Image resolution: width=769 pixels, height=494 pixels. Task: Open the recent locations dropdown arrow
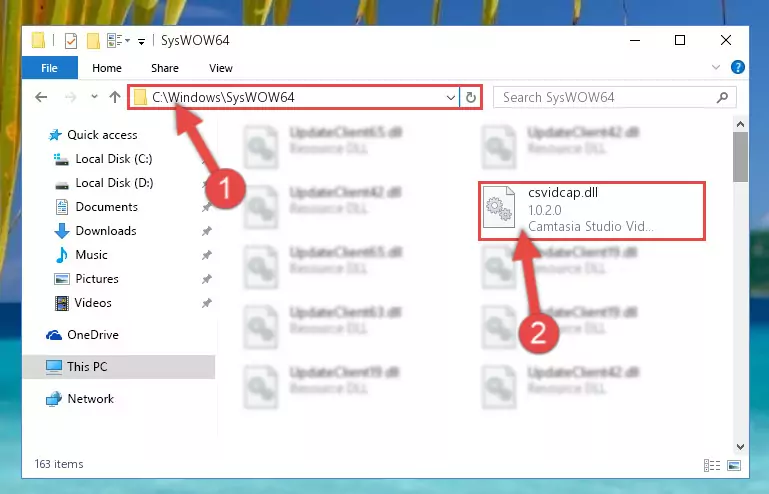click(94, 97)
